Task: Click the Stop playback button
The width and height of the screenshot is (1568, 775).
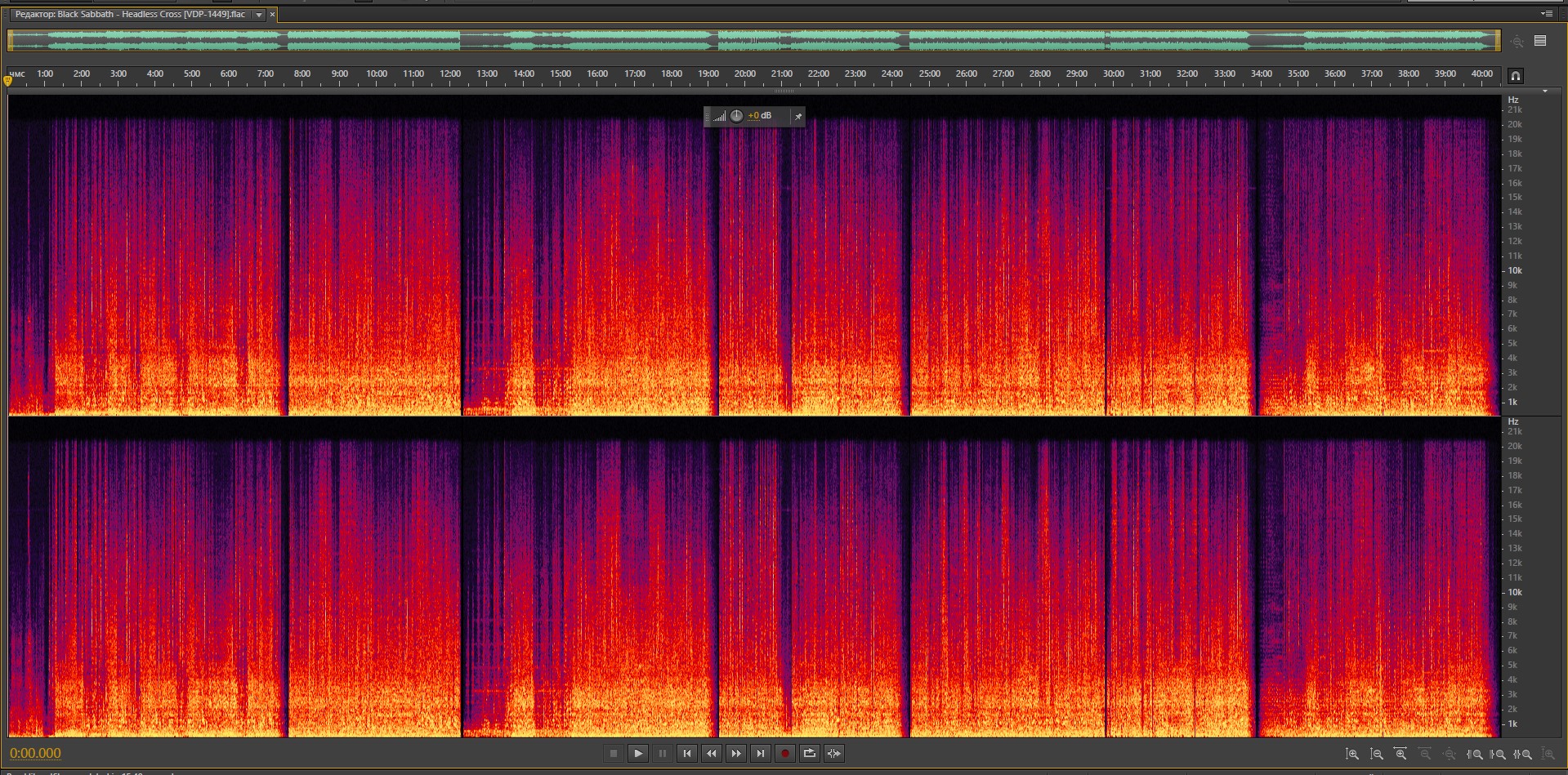Action: tap(614, 754)
